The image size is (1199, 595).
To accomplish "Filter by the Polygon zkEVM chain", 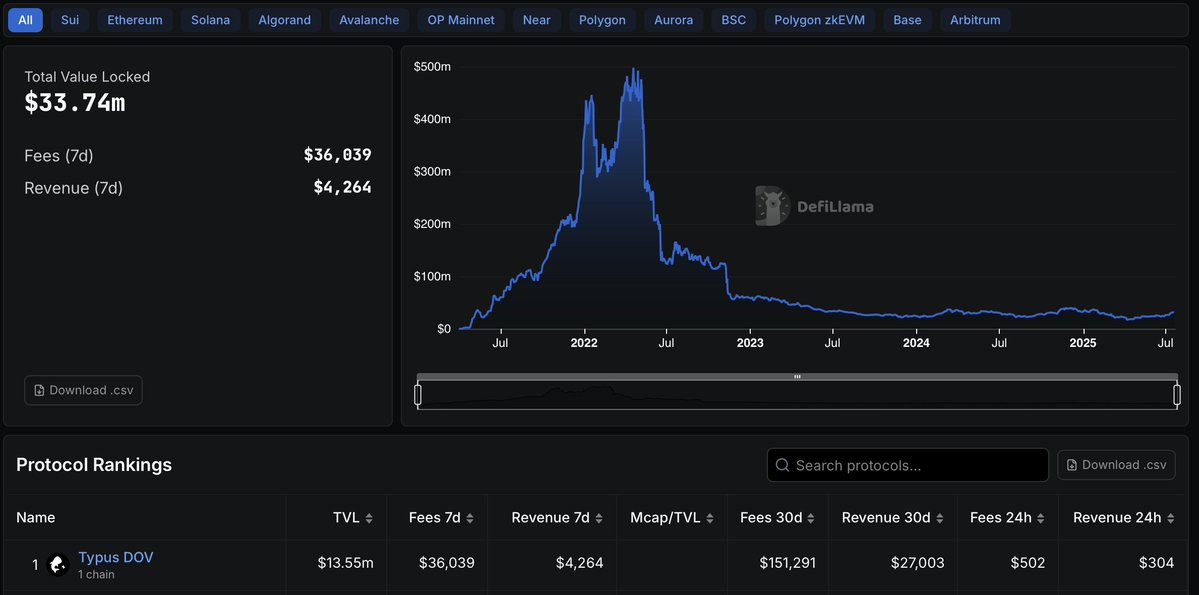I will (819, 20).
